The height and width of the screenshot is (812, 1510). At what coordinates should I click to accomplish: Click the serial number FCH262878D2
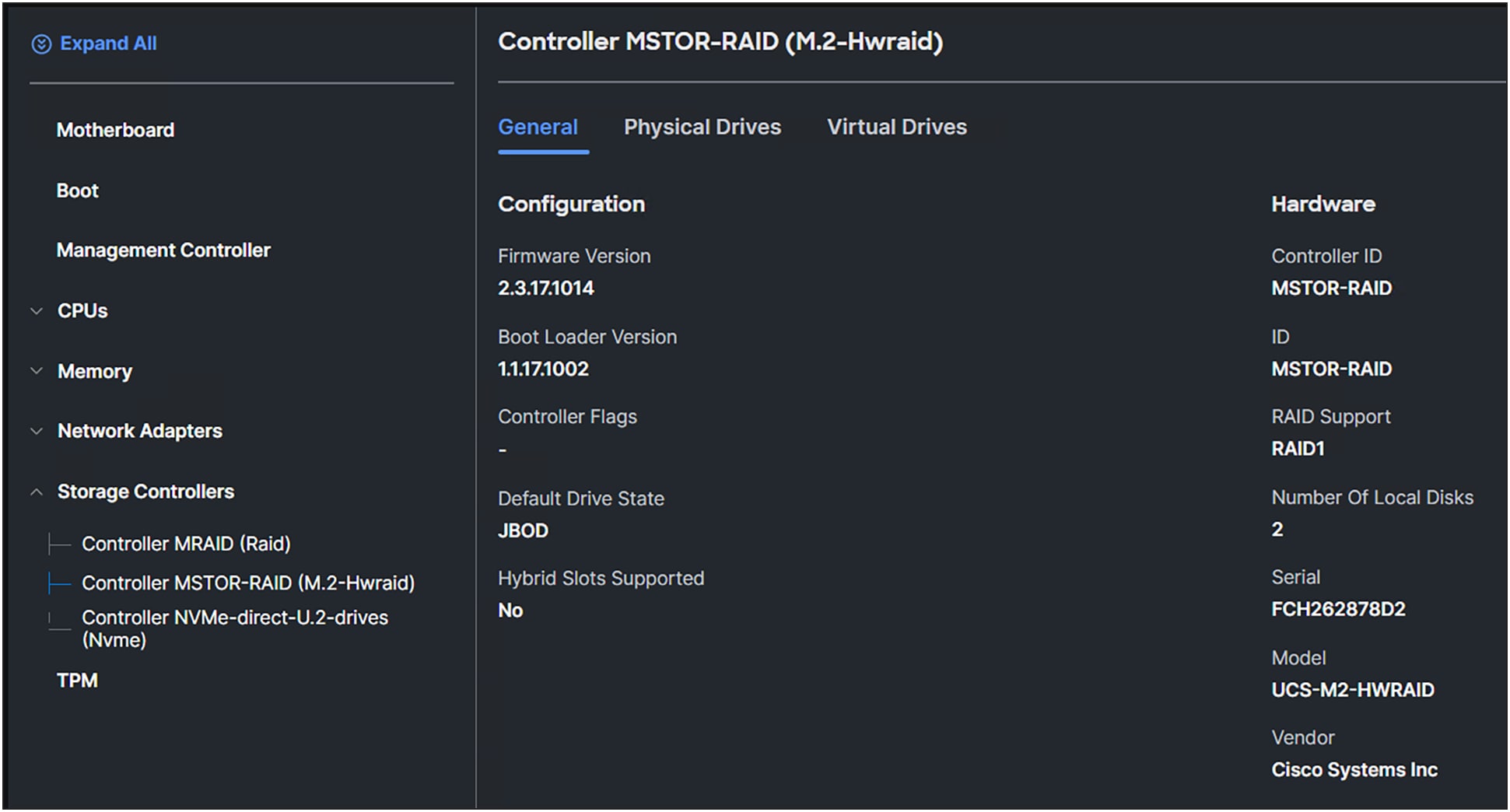point(1338,609)
